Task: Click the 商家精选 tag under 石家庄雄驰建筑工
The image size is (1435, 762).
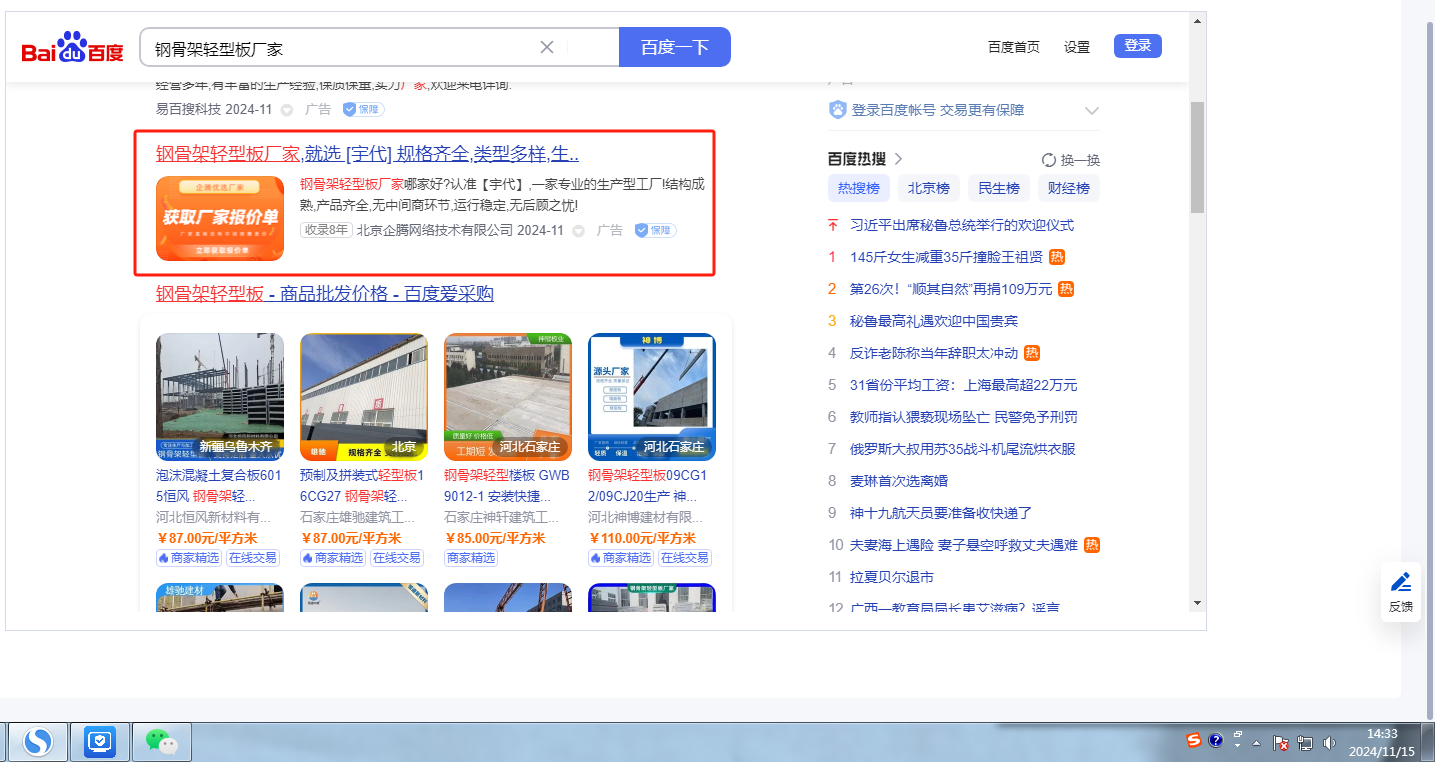Action: (x=333, y=558)
